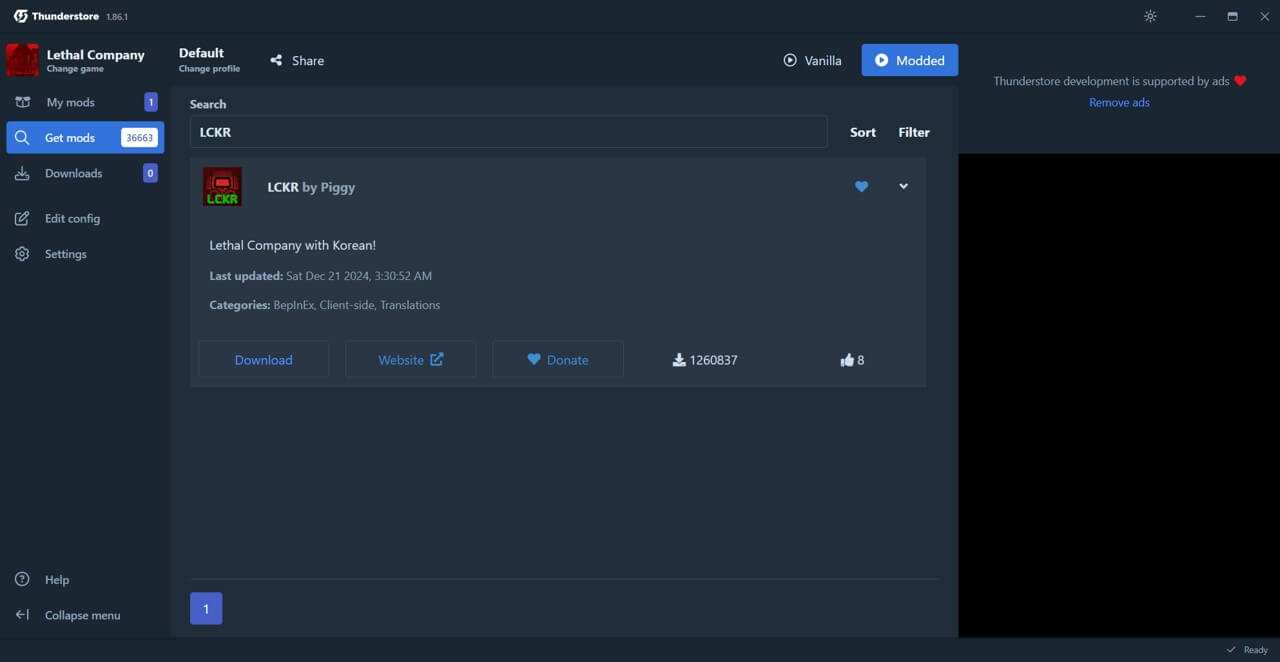Click Change profile under Default

(209, 69)
